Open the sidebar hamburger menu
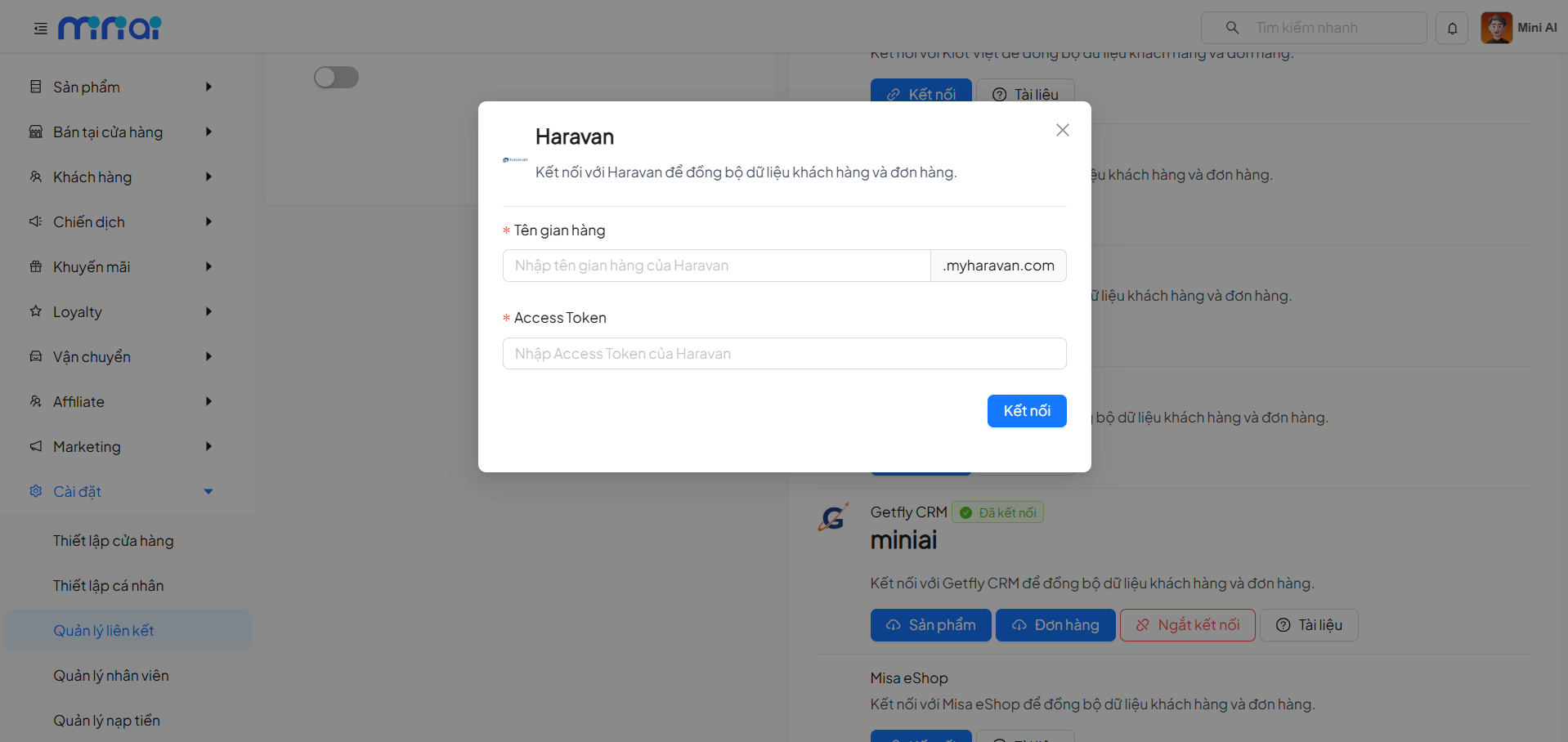 39,27
